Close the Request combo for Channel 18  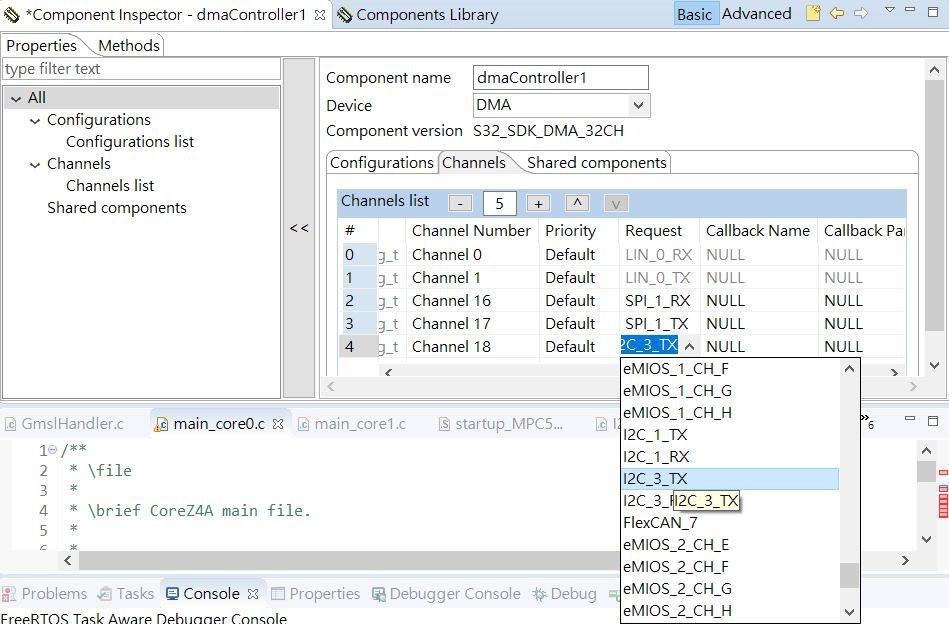tap(689, 347)
